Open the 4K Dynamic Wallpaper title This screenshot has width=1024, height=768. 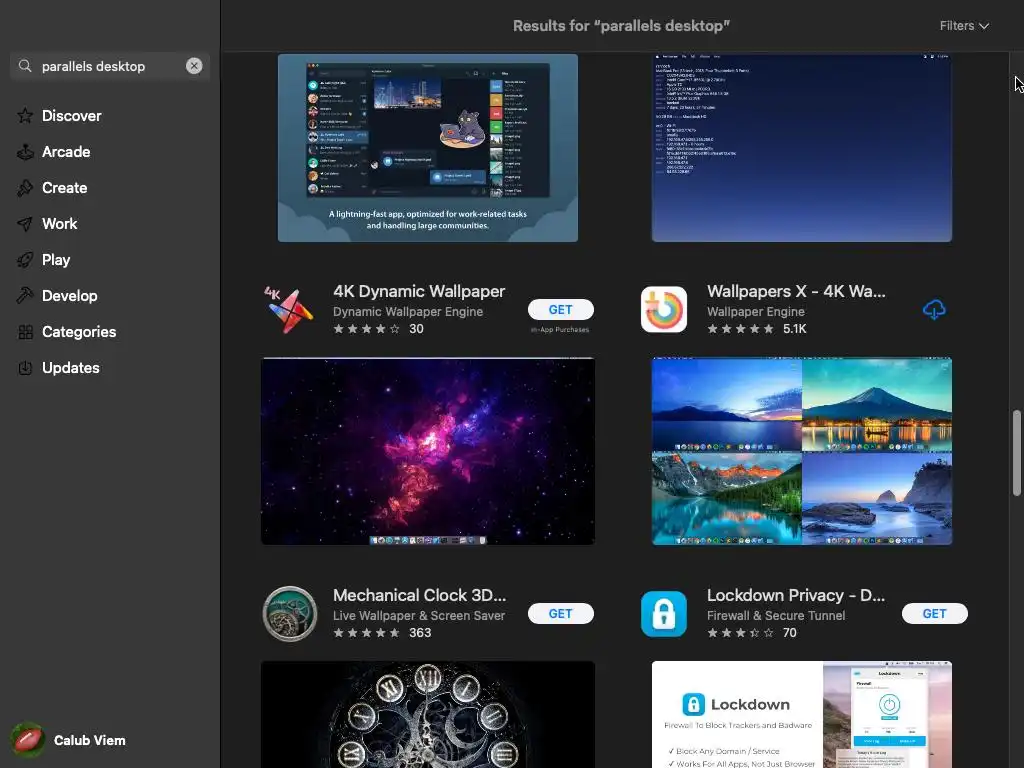(419, 291)
